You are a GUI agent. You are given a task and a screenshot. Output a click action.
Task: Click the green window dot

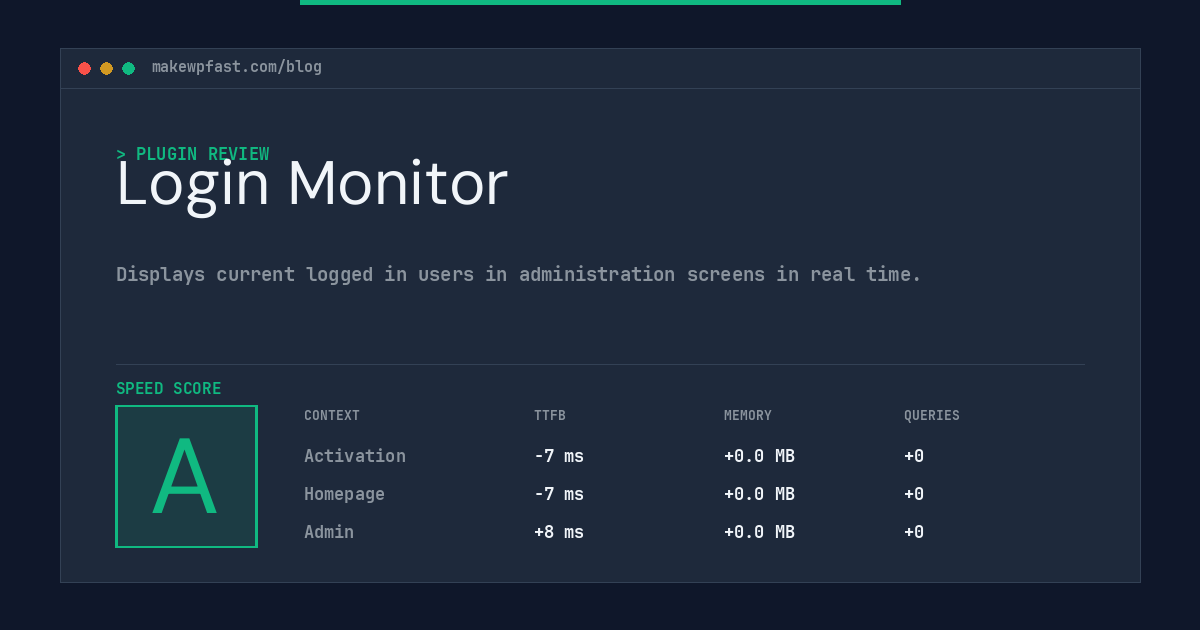coord(128,68)
